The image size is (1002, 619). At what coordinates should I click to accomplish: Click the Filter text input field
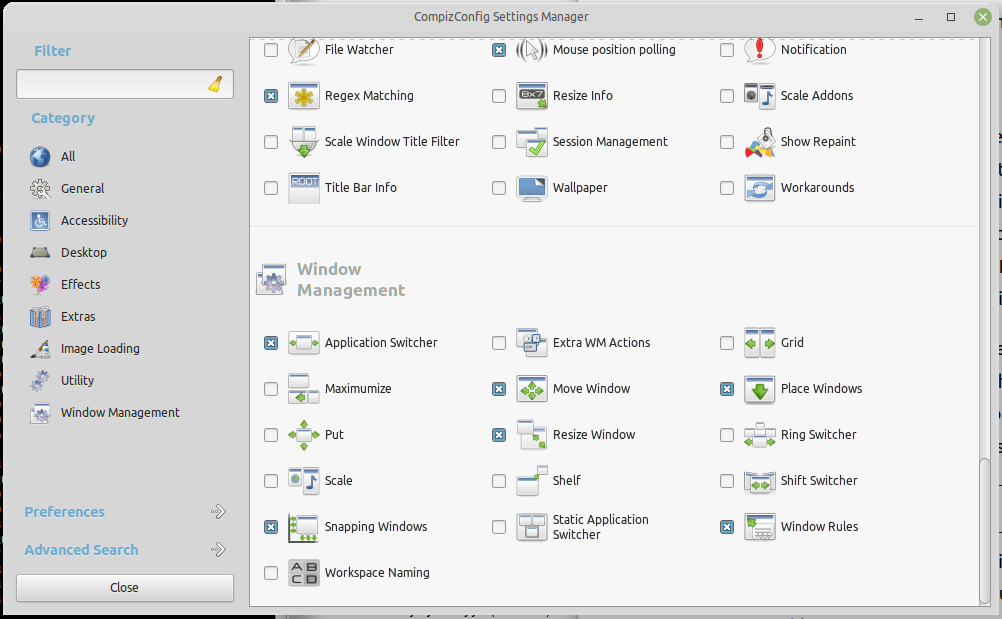point(125,84)
